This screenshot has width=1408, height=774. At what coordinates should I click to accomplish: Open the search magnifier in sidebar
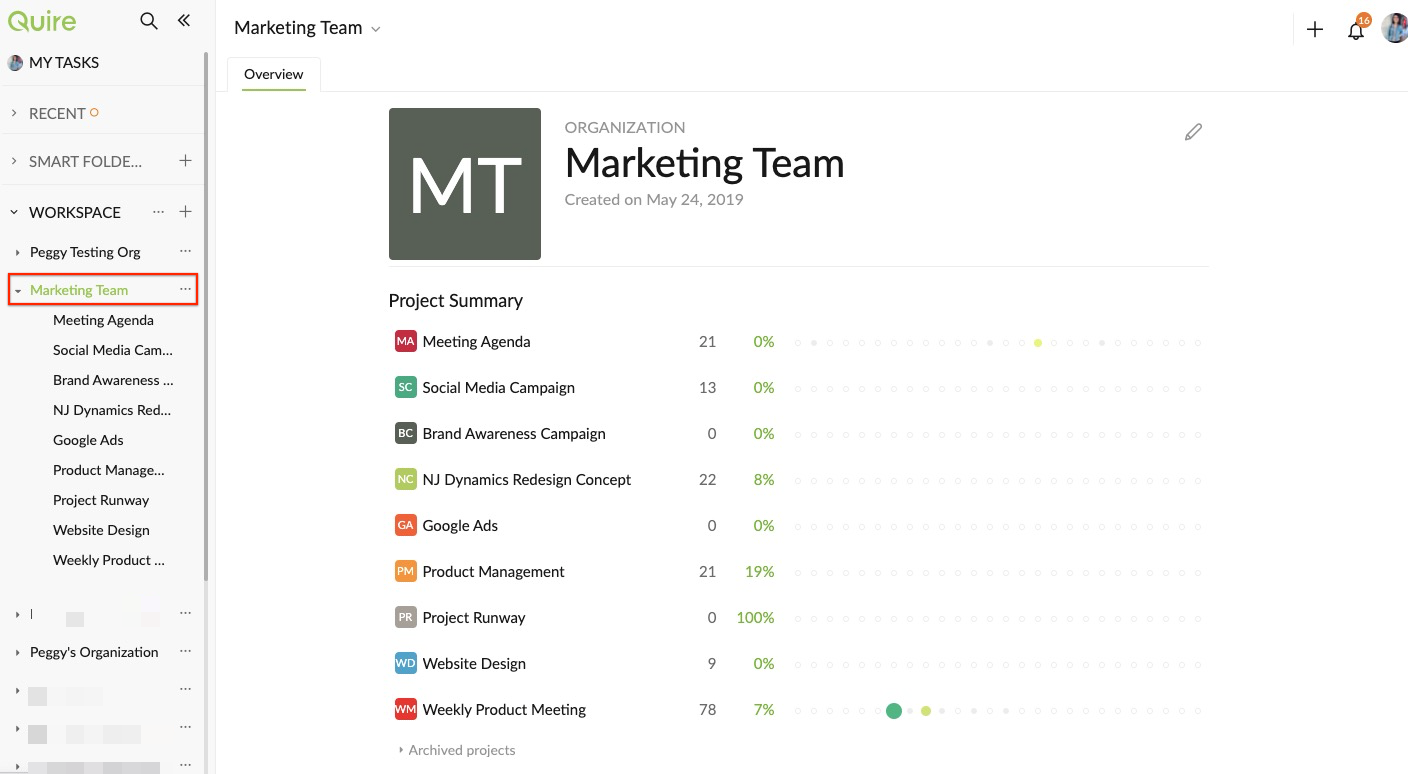point(149,21)
